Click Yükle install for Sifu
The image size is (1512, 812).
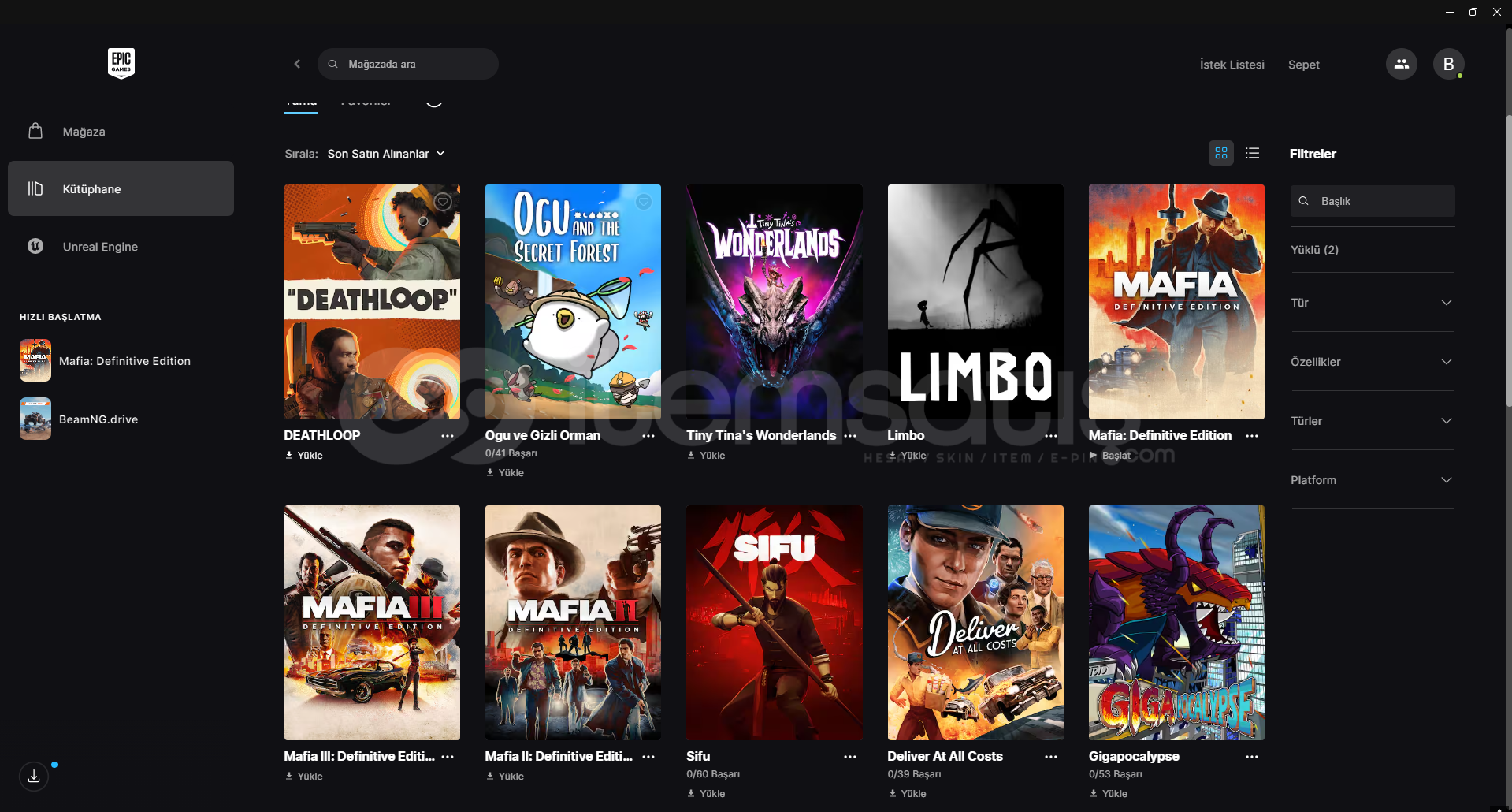[x=706, y=794]
